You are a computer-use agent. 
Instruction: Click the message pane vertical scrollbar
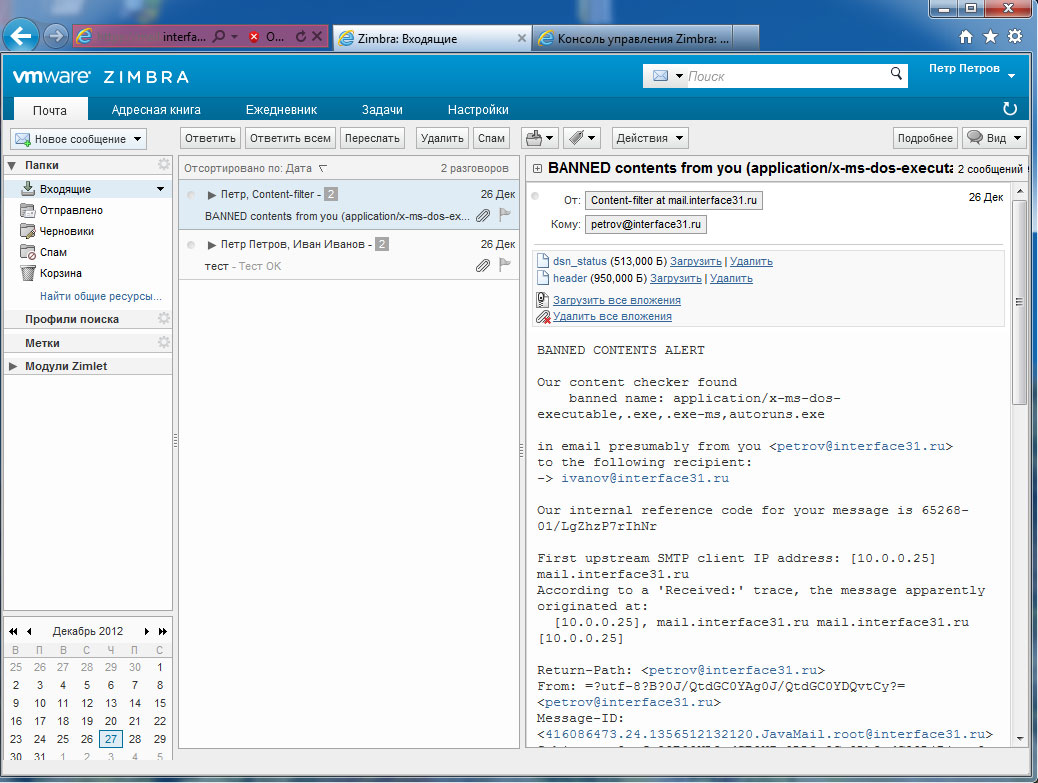pyautogui.click(x=1019, y=300)
